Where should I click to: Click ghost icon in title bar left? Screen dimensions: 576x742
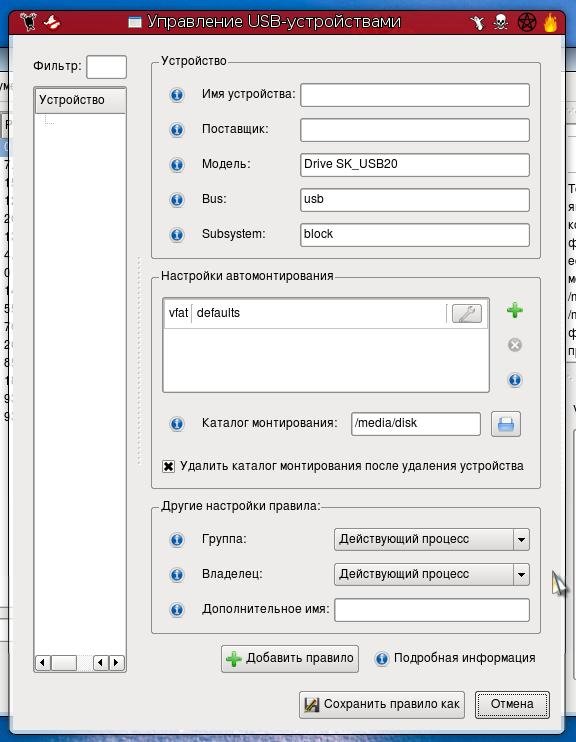click(x=52, y=22)
